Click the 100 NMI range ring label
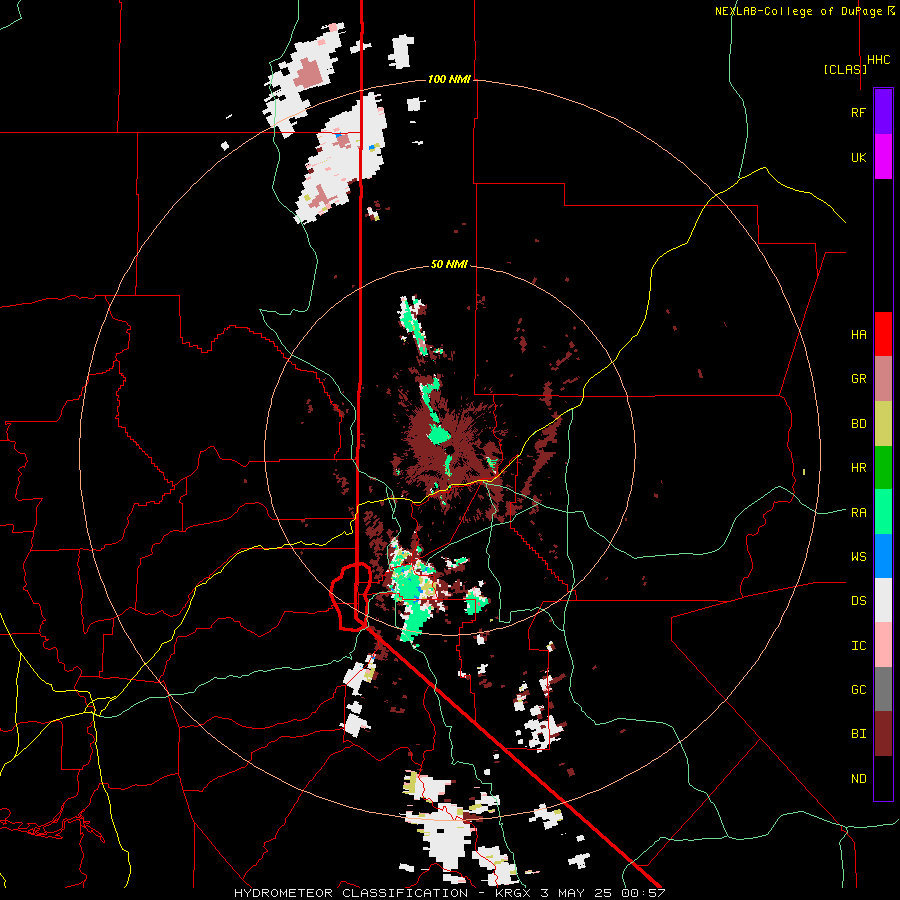900x900 pixels. pos(449,79)
